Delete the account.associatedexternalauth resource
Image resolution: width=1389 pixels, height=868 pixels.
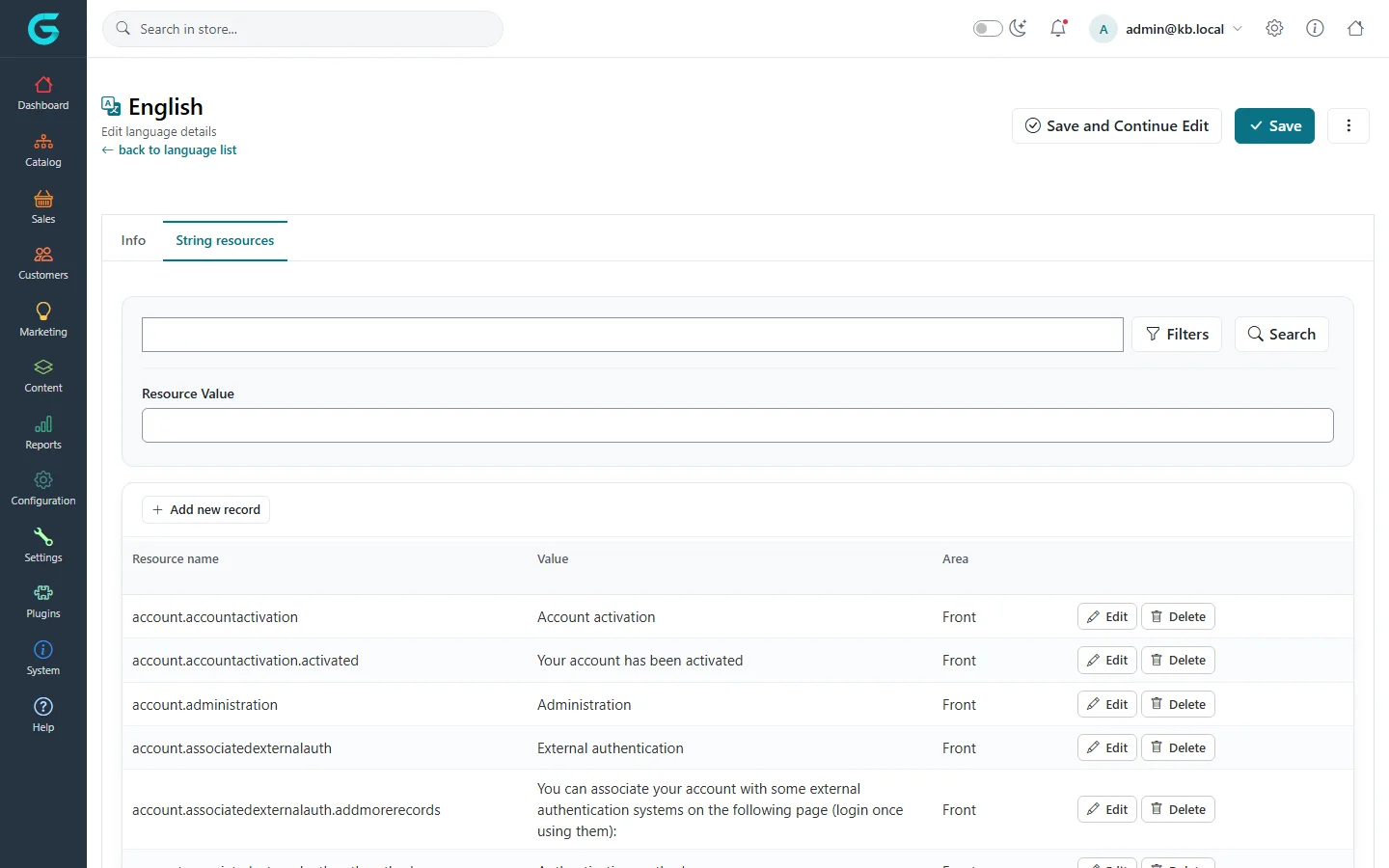coord(1178,747)
